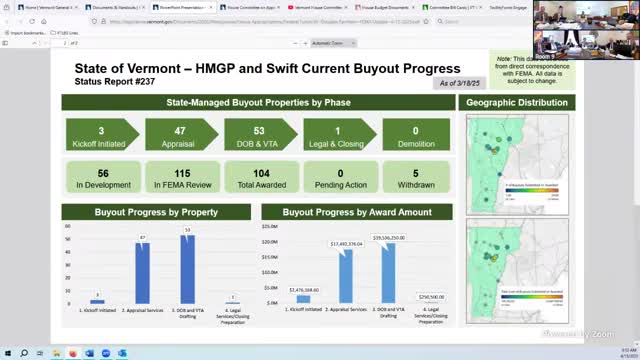Toggle the PDF viewer sidebar icon
Image resolution: width=640 pixels, height=360 pixels.
5,43
